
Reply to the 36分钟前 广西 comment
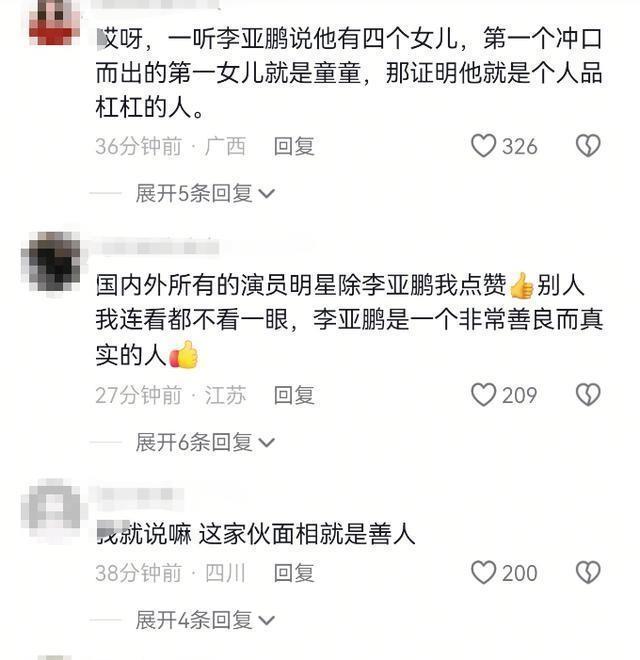click(294, 146)
